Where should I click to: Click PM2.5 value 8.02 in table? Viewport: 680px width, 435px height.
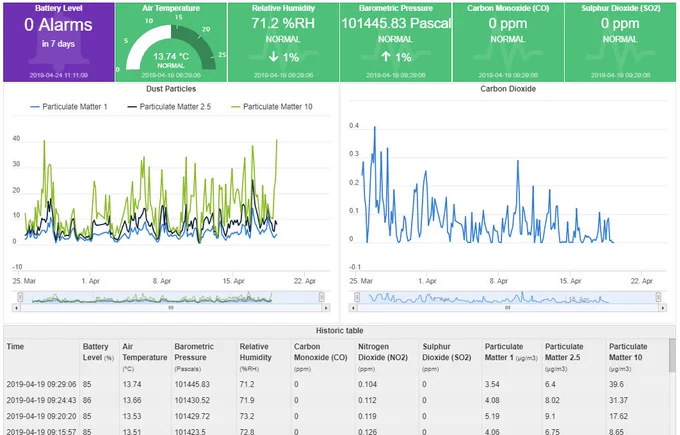click(x=552, y=400)
